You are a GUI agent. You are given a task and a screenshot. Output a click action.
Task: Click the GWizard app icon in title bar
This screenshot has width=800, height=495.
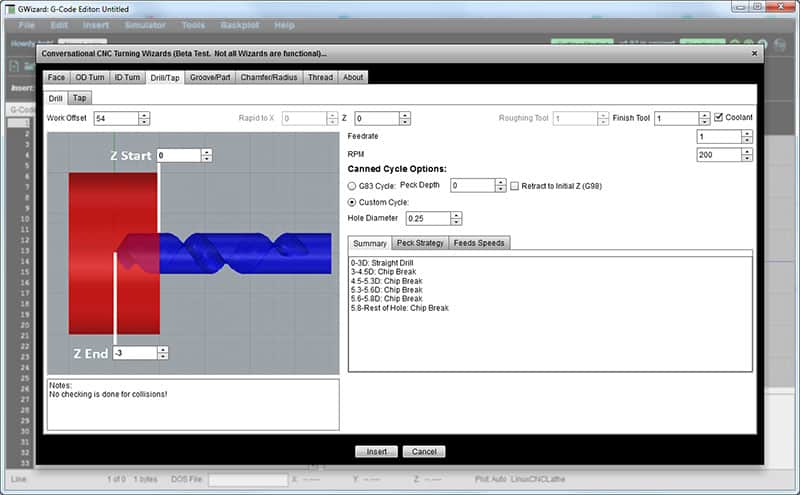pyautogui.click(x=10, y=9)
